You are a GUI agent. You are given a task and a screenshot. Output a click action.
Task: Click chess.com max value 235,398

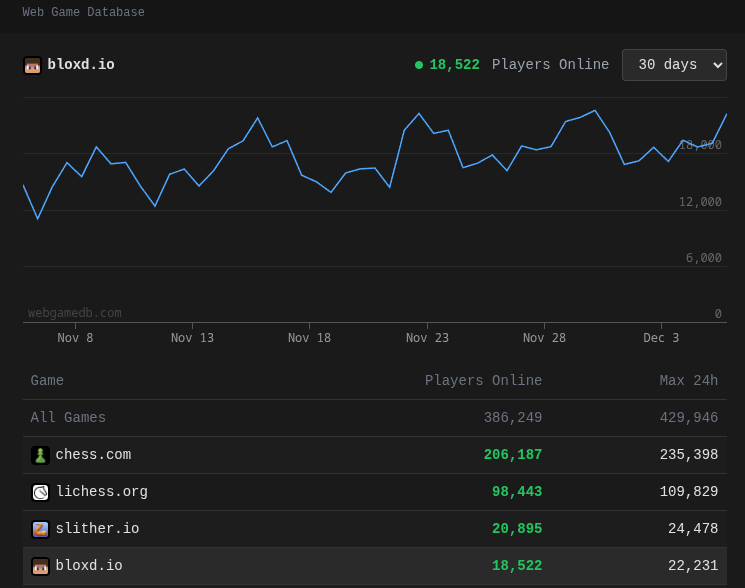coord(688,455)
